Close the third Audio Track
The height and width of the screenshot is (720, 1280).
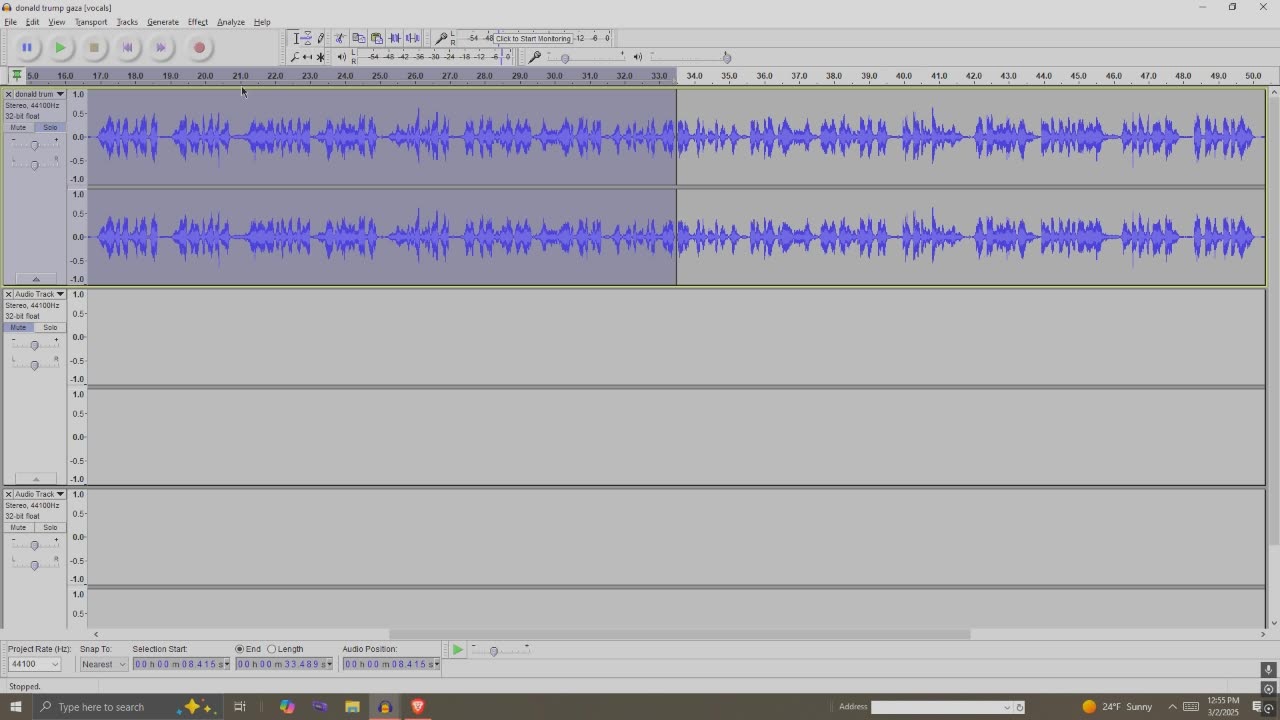[8, 494]
